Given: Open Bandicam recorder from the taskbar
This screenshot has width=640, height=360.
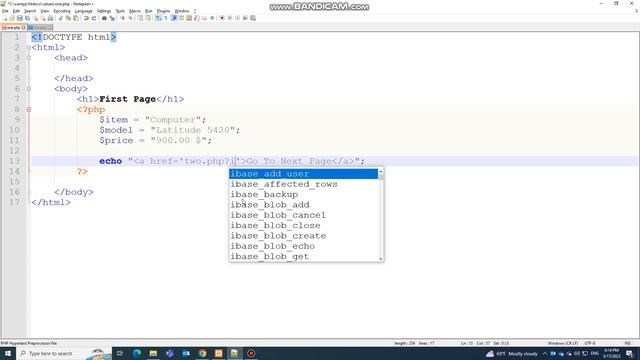Looking at the screenshot, I should click(x=251, y=353).
